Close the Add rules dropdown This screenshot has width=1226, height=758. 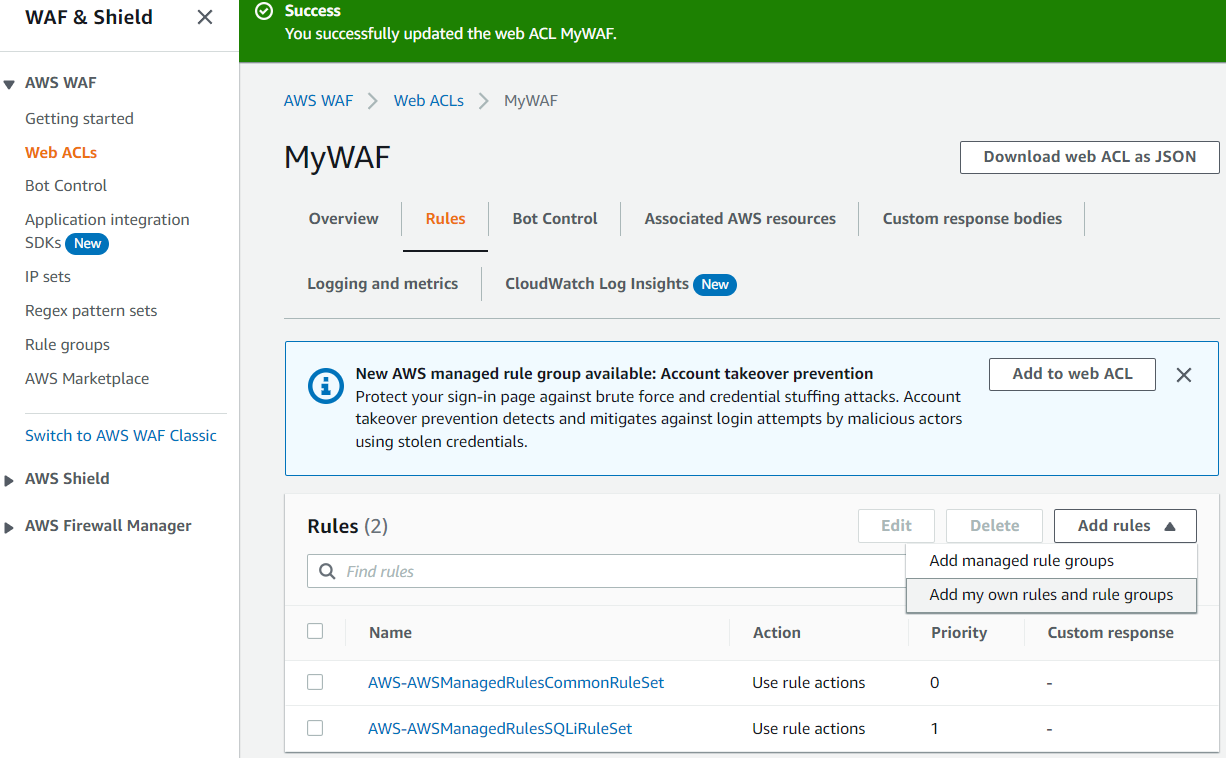click(x=1125, y=526)
